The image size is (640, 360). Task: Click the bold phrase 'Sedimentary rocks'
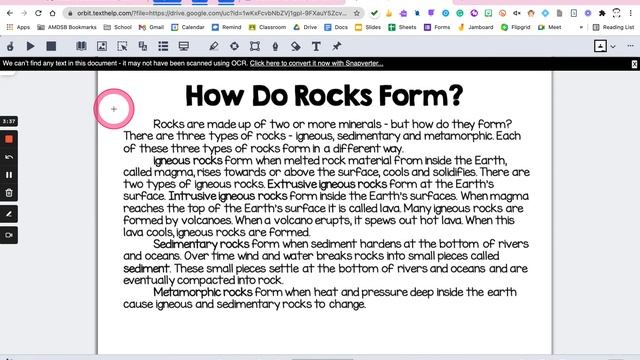(201, 244)
